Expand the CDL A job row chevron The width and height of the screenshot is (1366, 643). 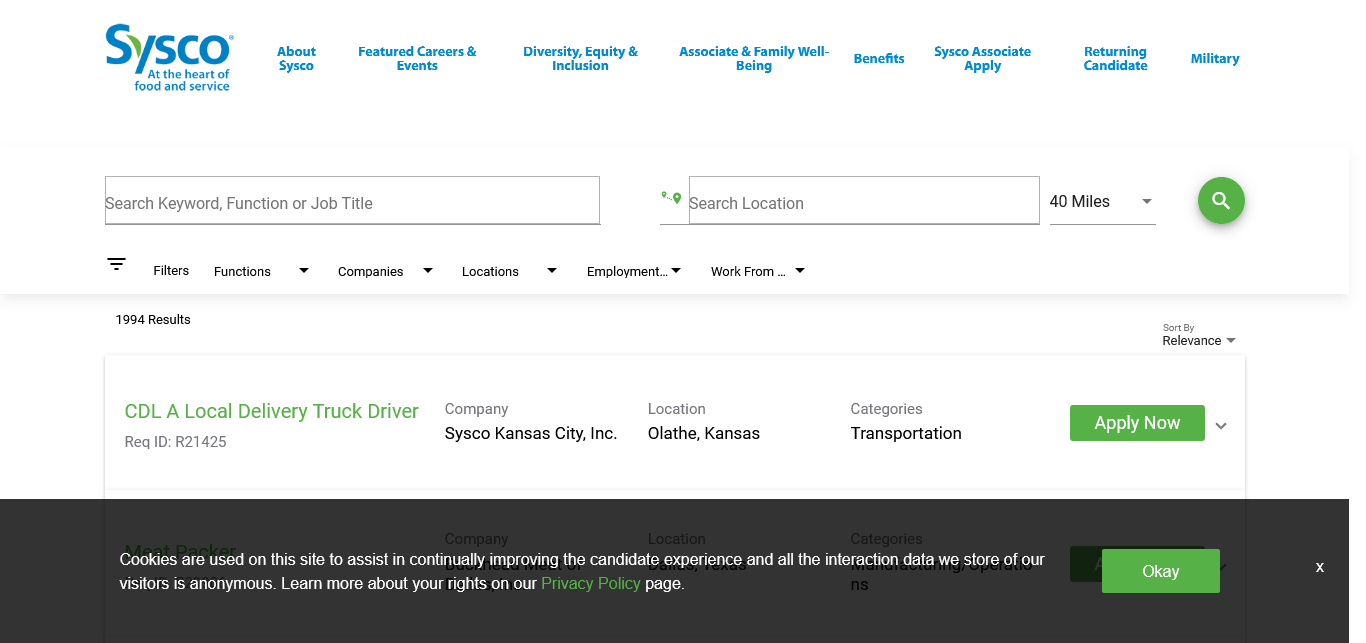pyautogui.click(x=1221, y=425)
